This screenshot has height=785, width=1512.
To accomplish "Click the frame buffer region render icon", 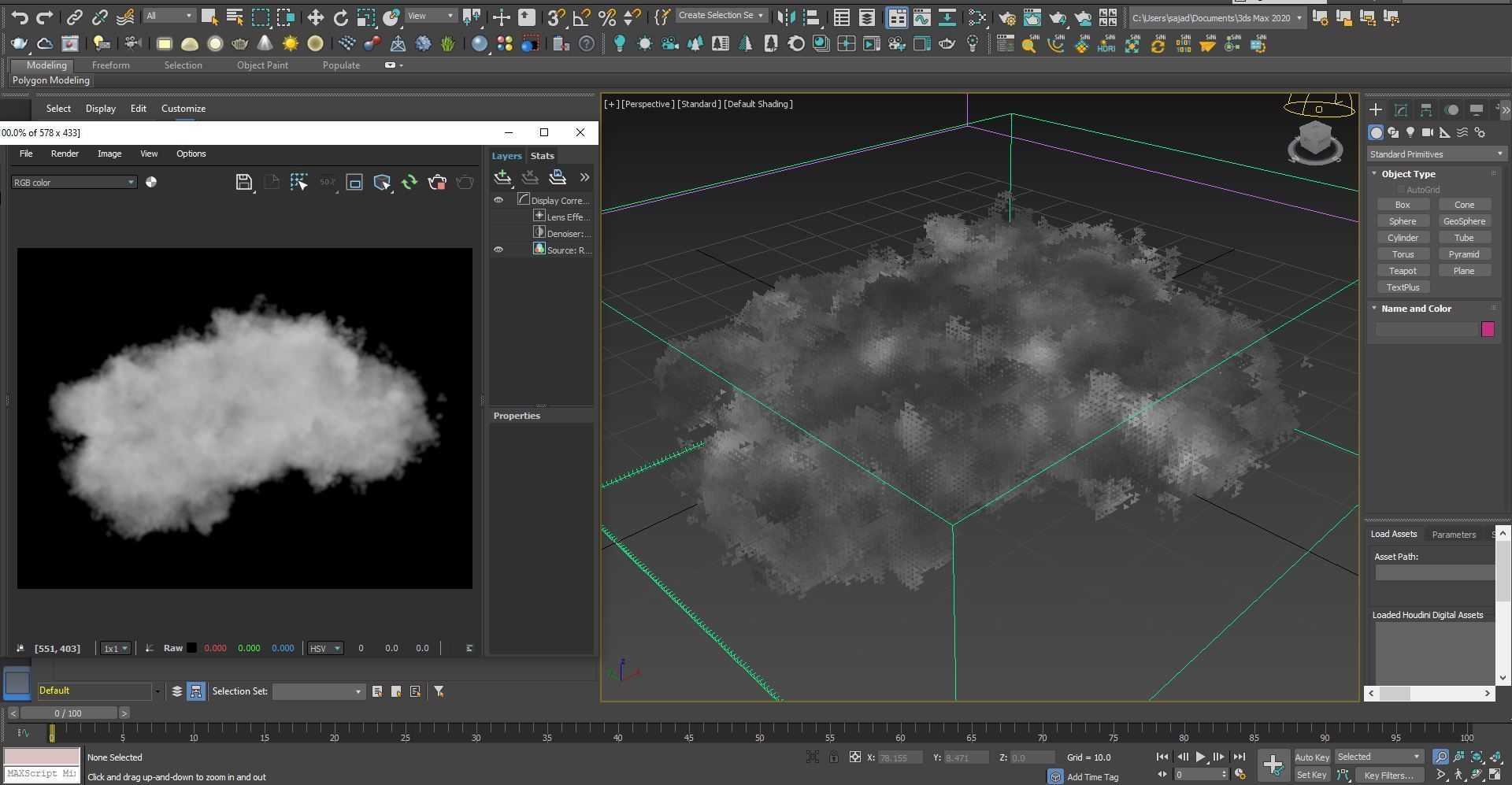I will 354,183.
